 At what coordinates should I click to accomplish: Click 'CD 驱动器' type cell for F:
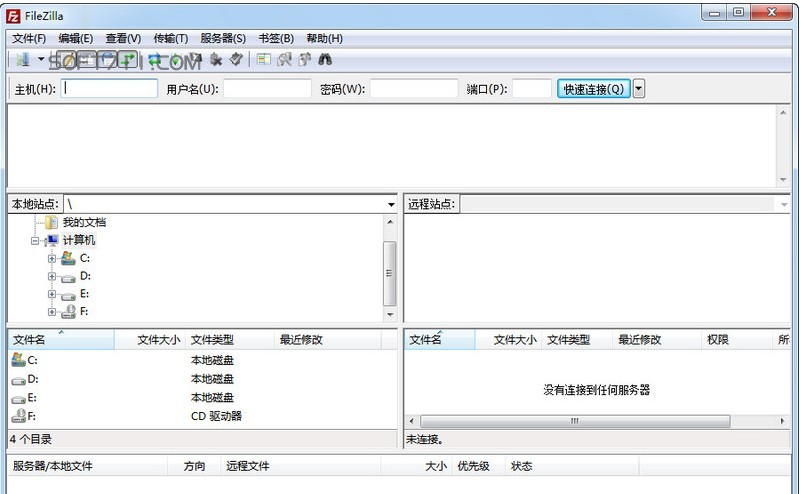[216, 416]
